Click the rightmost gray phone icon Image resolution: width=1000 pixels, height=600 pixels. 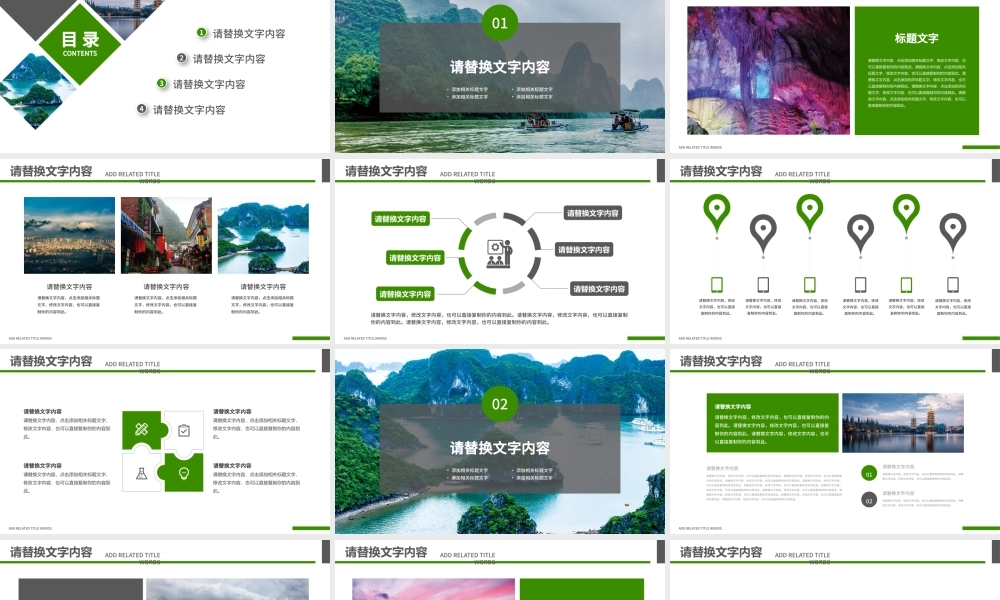click(x=953, y=284)
